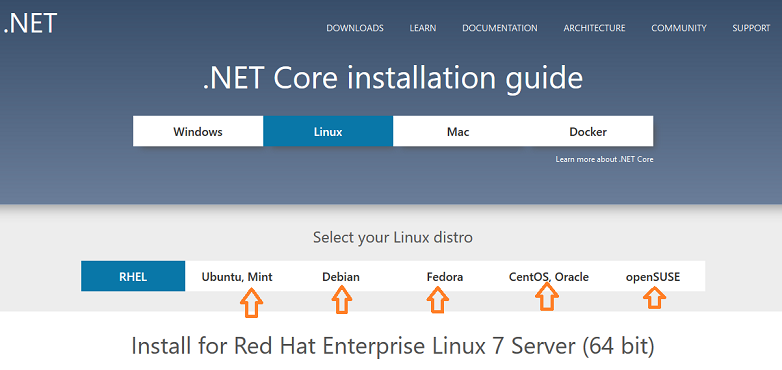The height and width of the screenshot is (370, 782).
Task: Click the orange arrow beneath Fedora
Action: [438, 301]
